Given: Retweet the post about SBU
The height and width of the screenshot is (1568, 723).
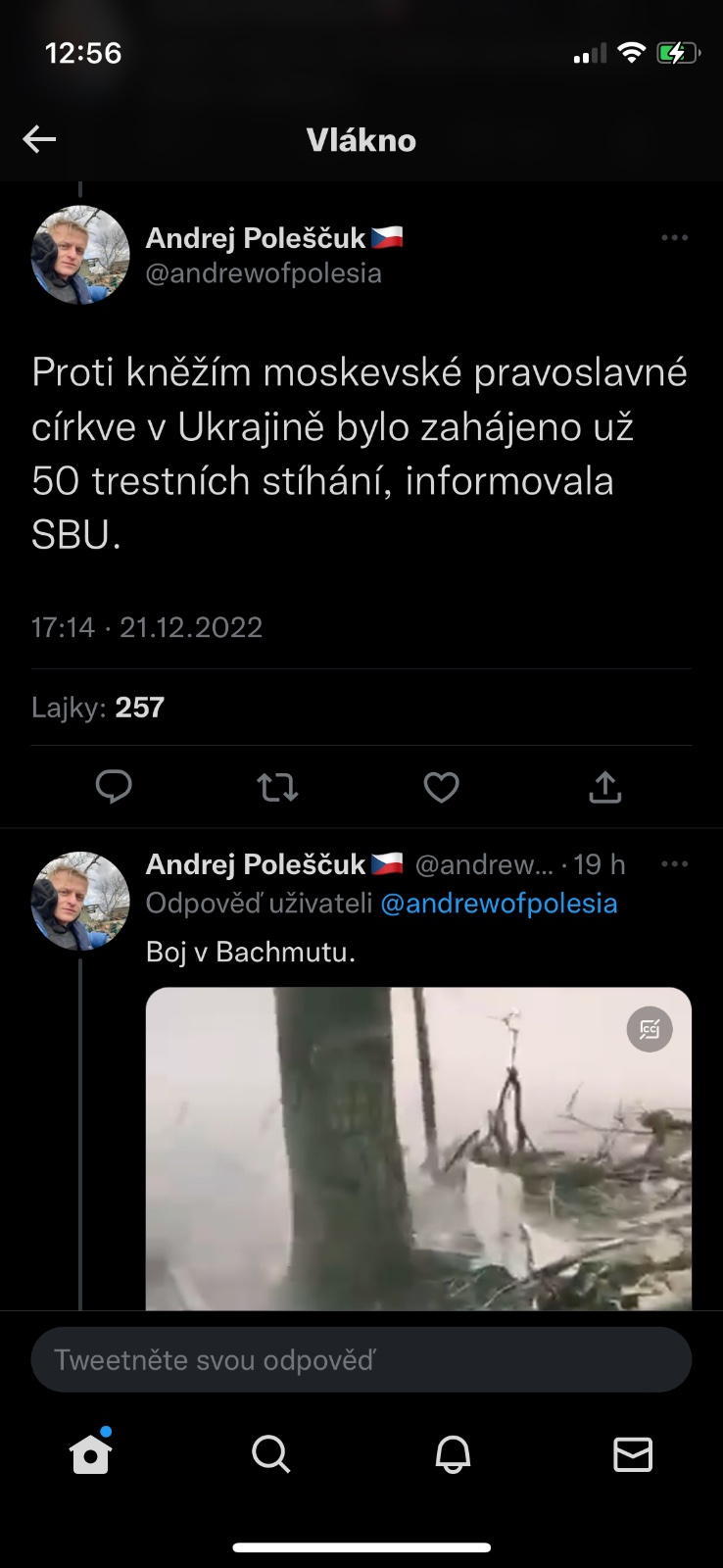Looking at the screenshot, I should click(x=277, y=787).
